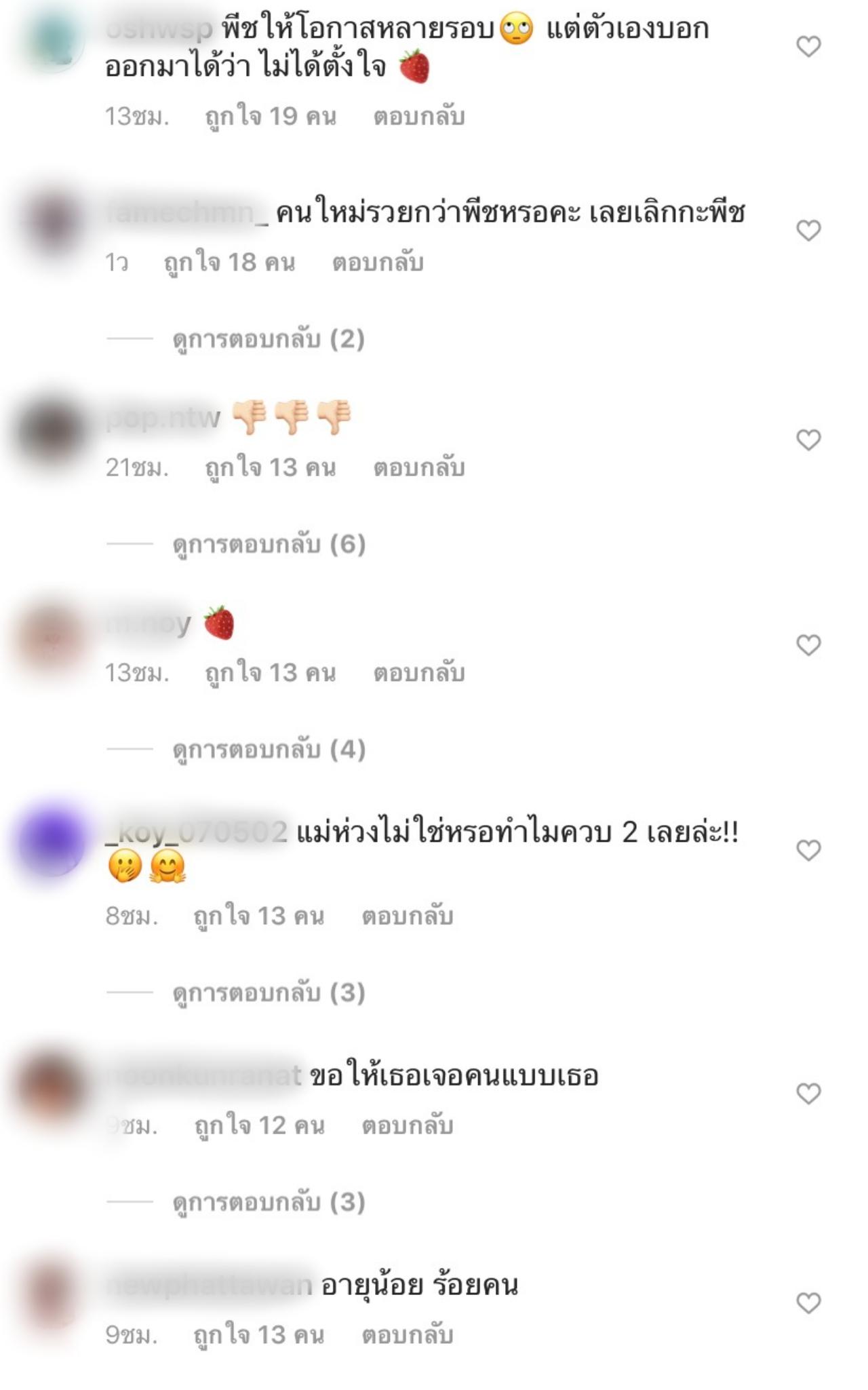
Task: Like the comment with 19 likes
Action: [808, 47]
